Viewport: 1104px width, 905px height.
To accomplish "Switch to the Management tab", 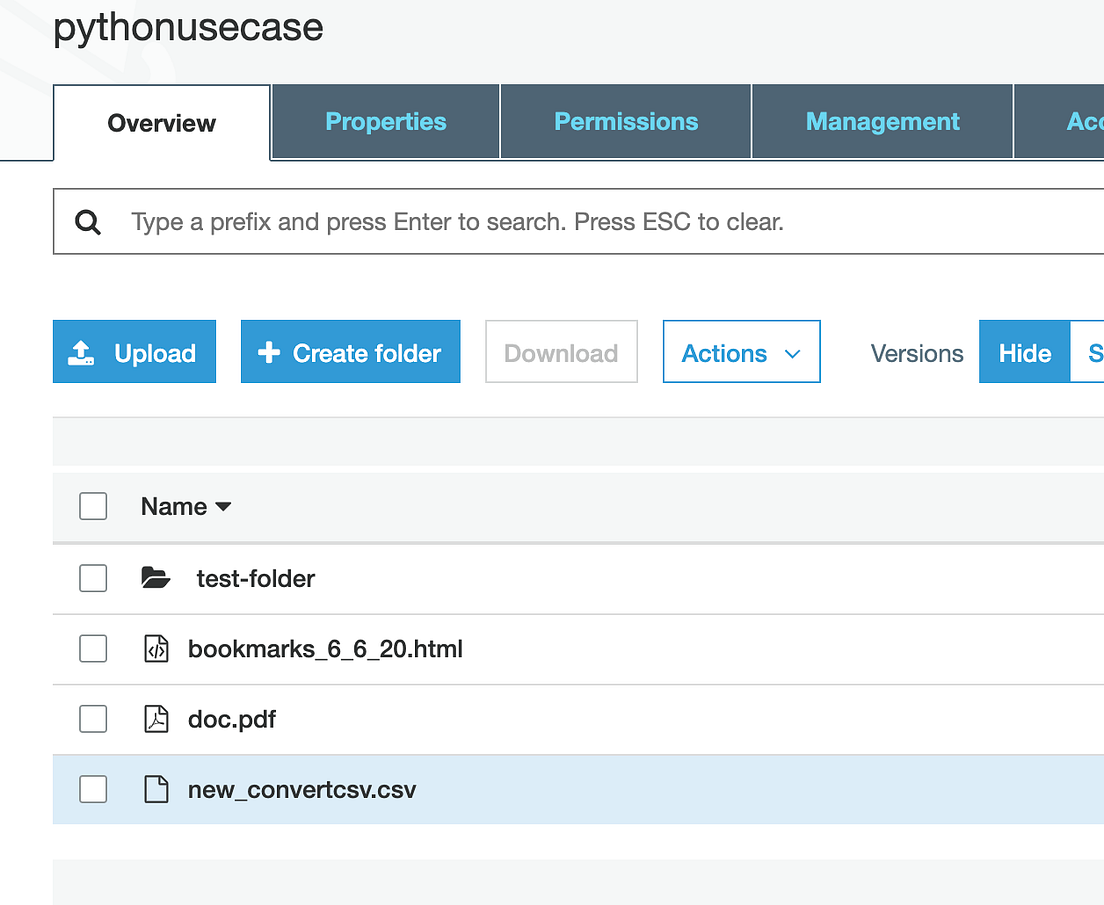I will 881,121.
